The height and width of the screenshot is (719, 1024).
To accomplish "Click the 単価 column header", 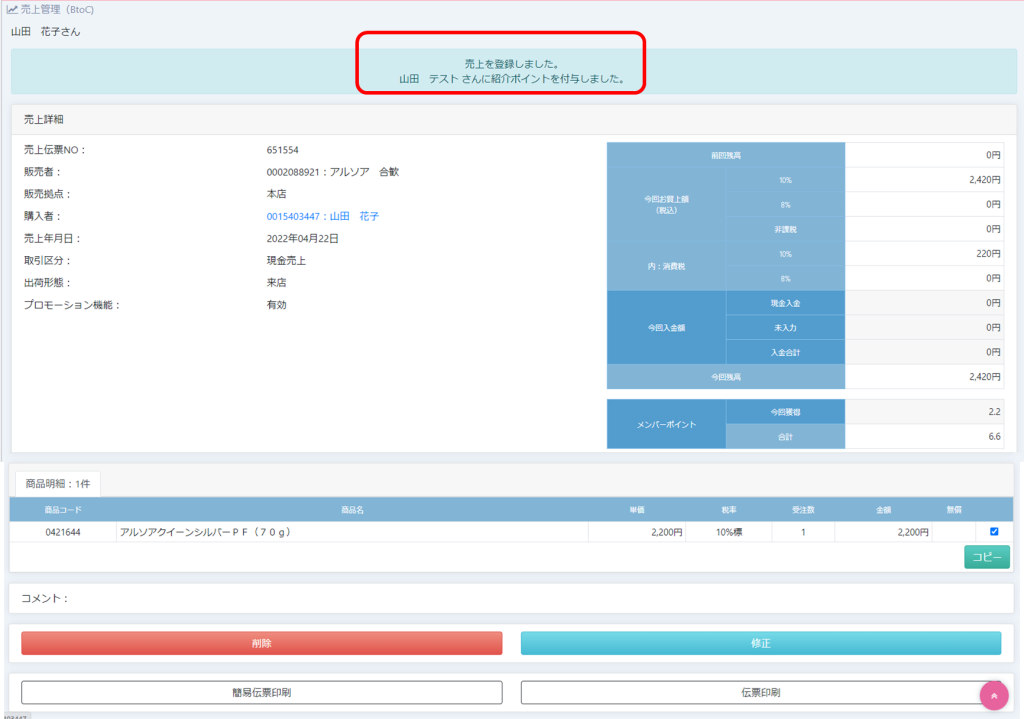I will point(636,510).
